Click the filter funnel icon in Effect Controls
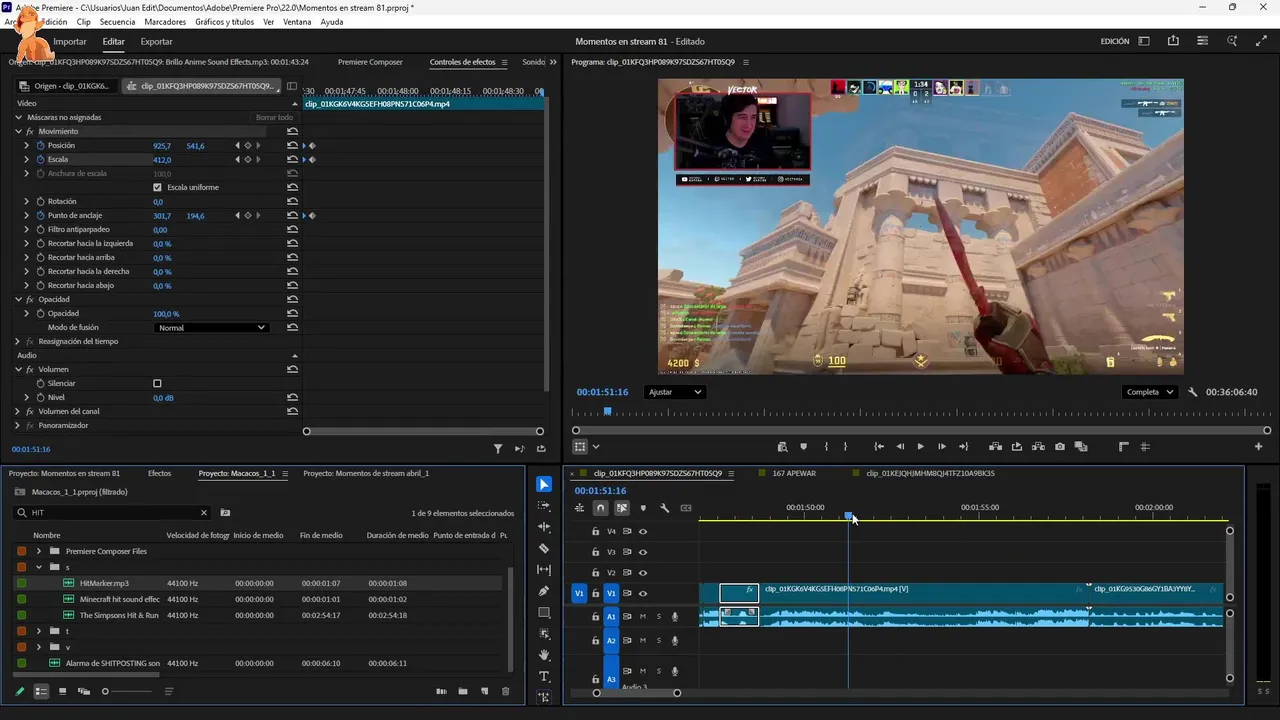The image size is (1280, 720). 498,449
